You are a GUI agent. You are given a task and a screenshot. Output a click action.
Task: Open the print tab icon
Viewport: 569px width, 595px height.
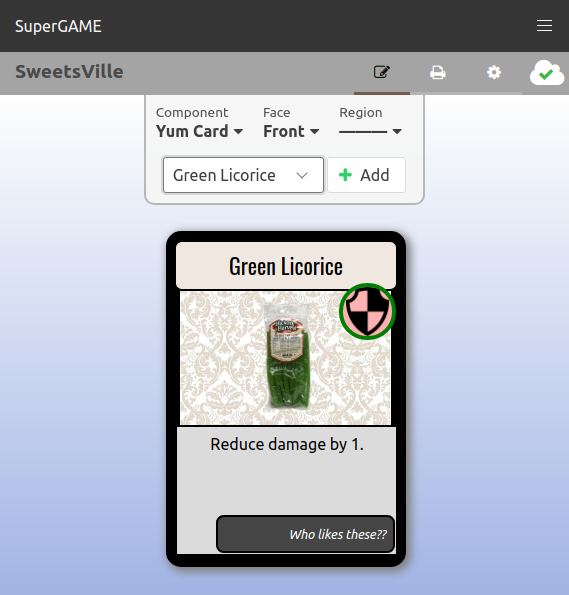[438, 72]
